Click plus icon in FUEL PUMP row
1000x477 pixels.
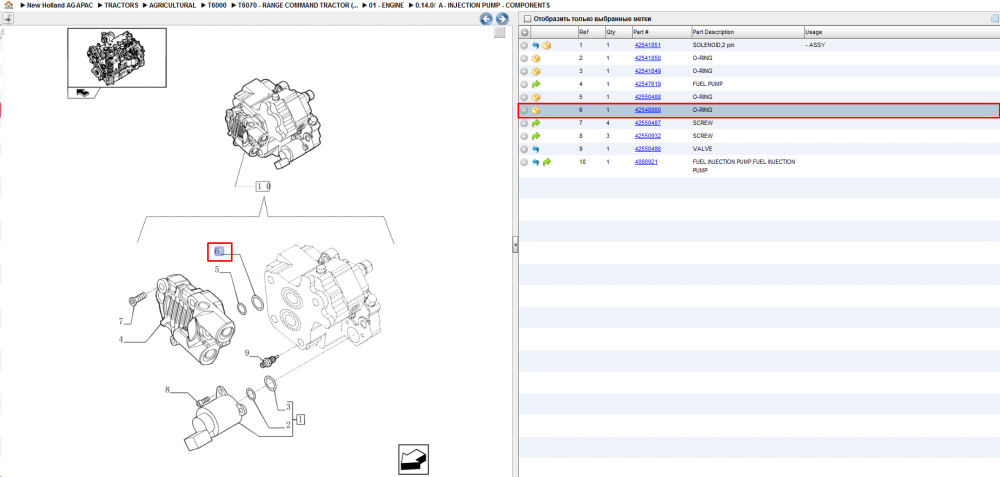(524, 84)
